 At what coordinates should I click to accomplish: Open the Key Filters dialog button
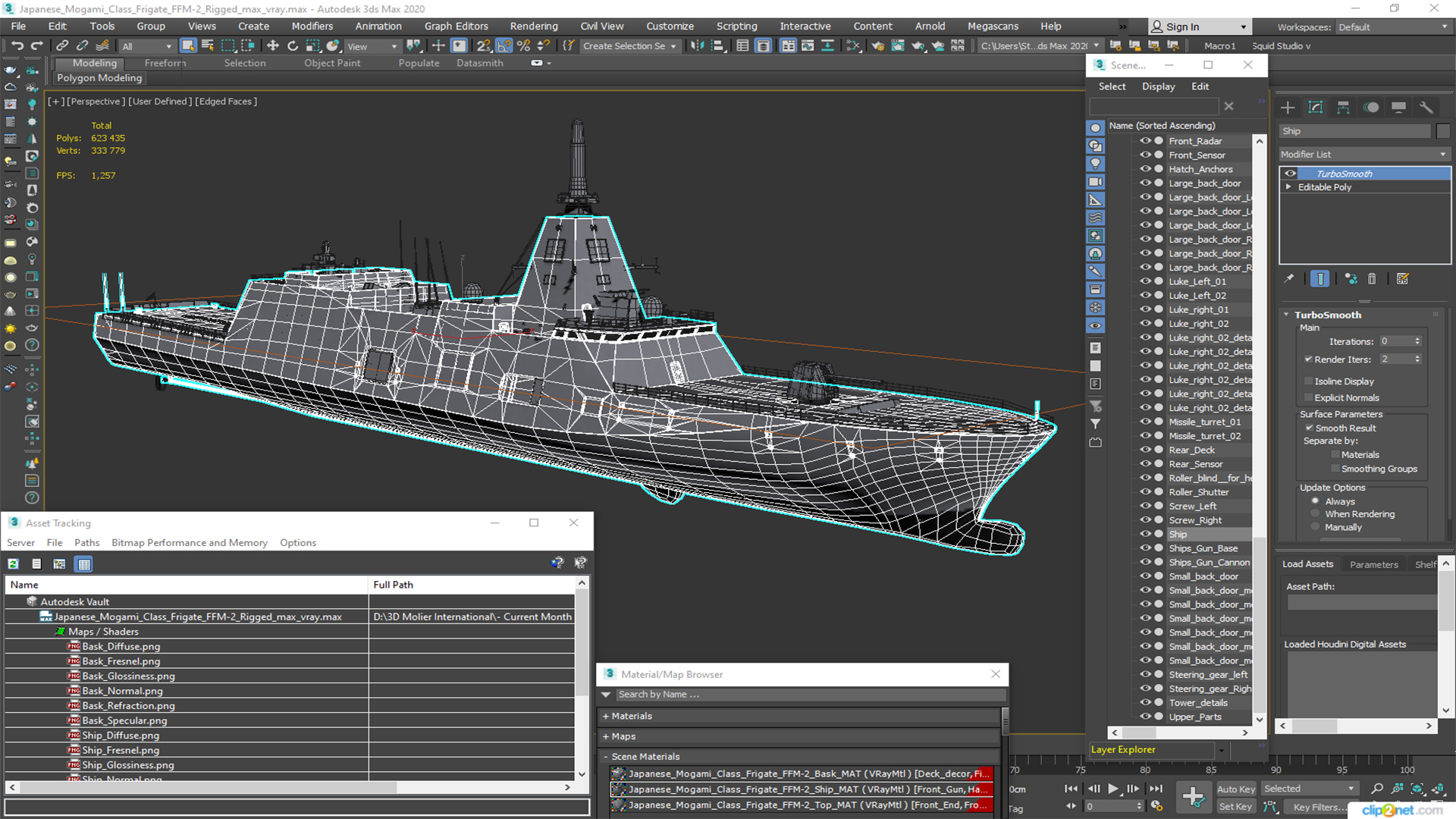coord(1320,807)
